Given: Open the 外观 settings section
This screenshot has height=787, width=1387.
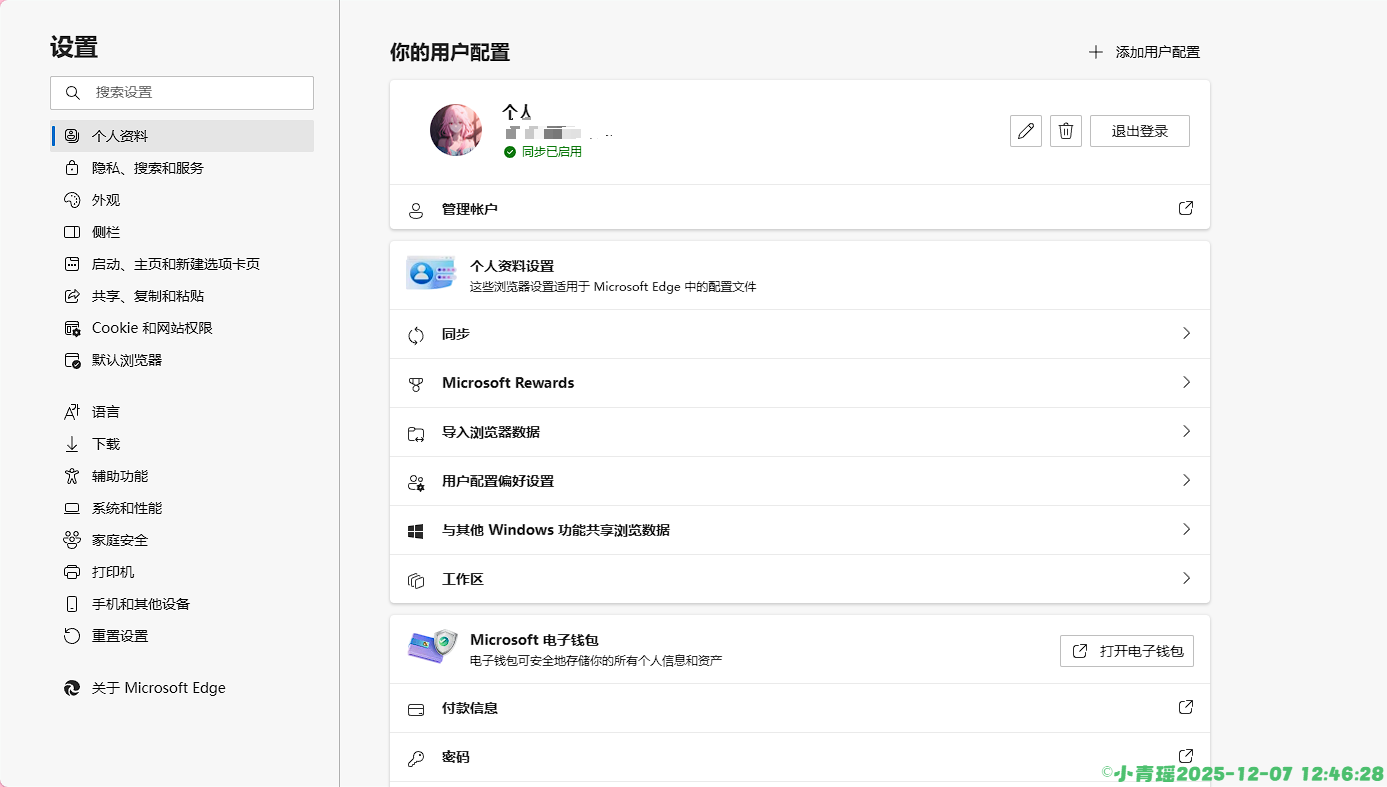Looking at the screenshot, I should click(x=182, y=200).
